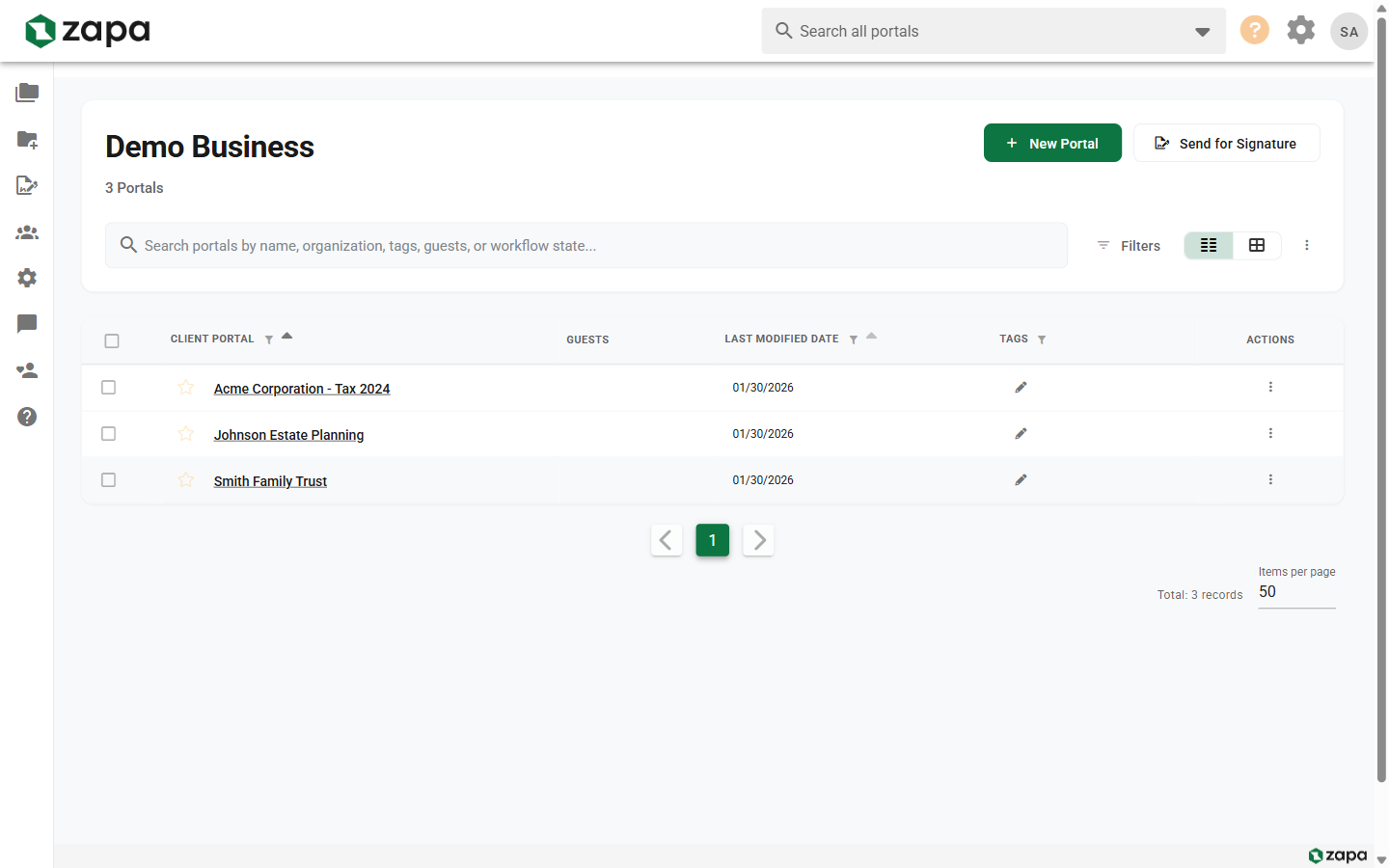This screenshot has width=1389, height=868.
Task: Click the zapa logo in header
Action: pyautogui.click(x=88, y=31)
